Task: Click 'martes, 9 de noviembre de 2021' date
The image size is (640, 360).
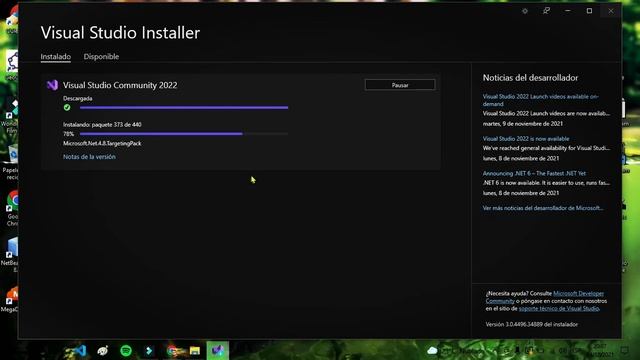Action: click(522, 124)
